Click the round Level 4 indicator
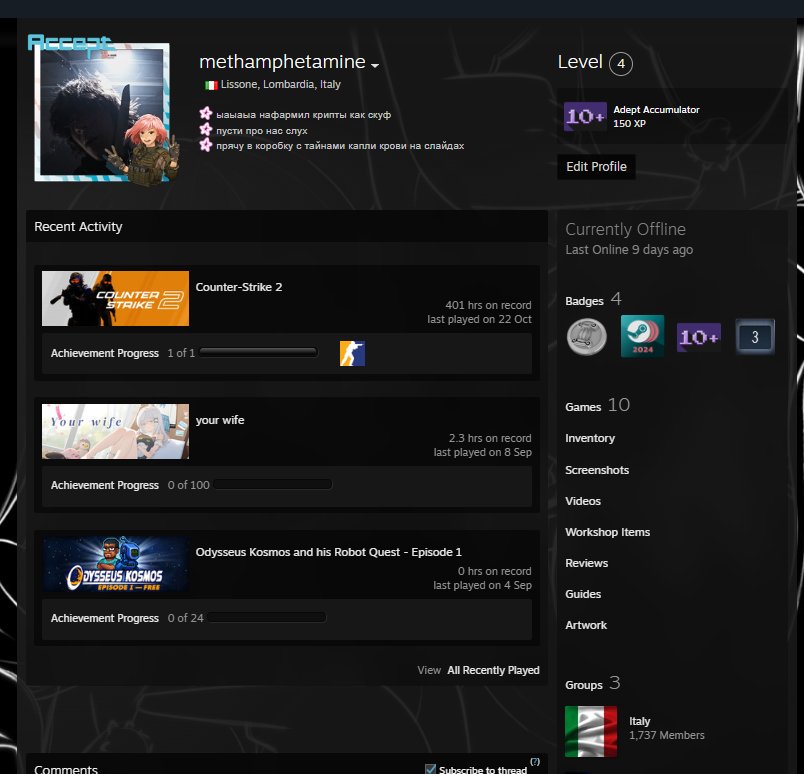The image size is (804, 774). point(620,63)
